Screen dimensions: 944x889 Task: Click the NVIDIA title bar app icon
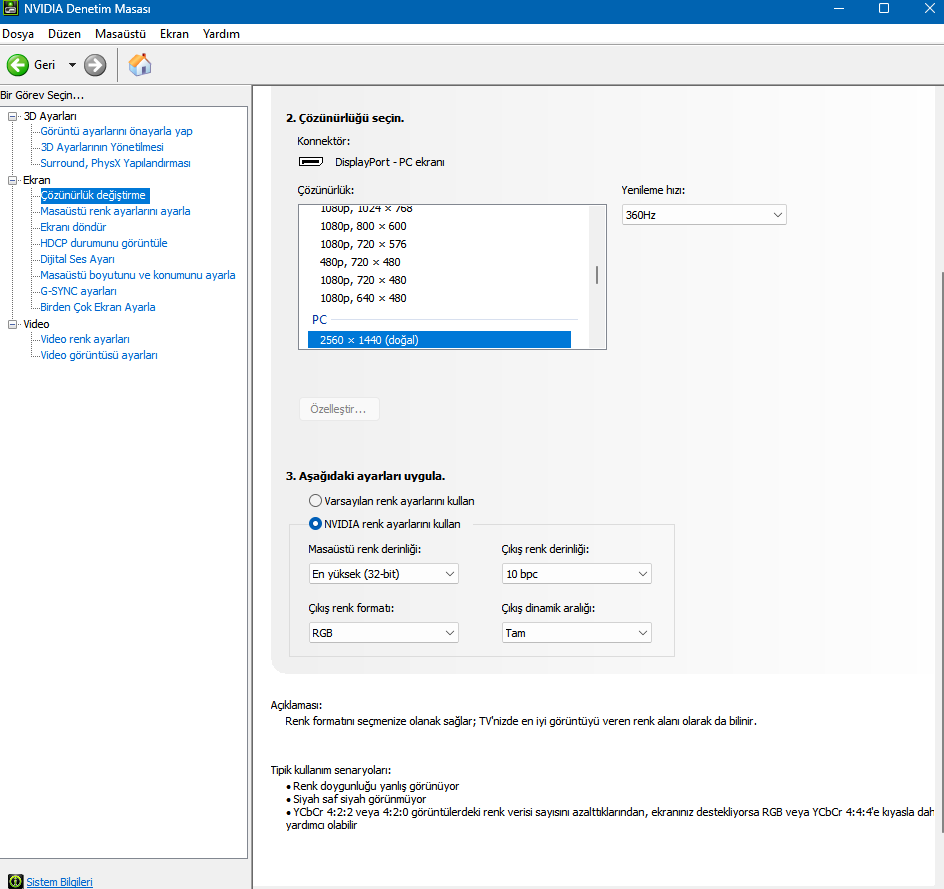coord(10,8)
